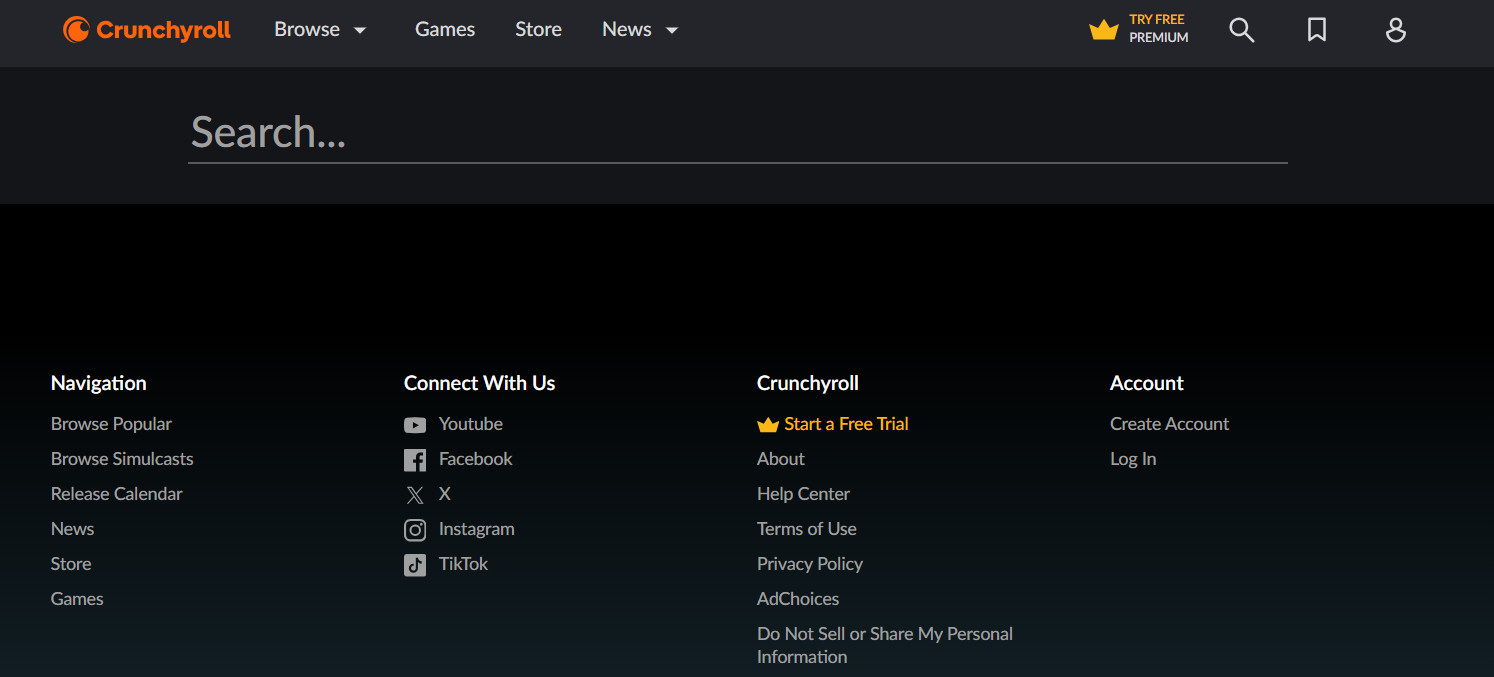This screenshot has width=1494, height=677.
Task: Expand the News dropdown arrow in header
Action: point(672,31)
